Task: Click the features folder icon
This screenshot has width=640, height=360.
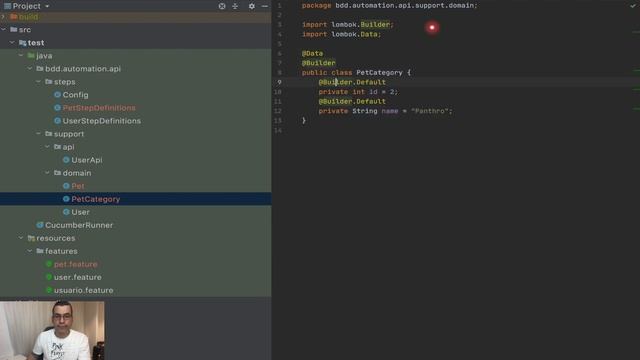Action: (40, 251)
